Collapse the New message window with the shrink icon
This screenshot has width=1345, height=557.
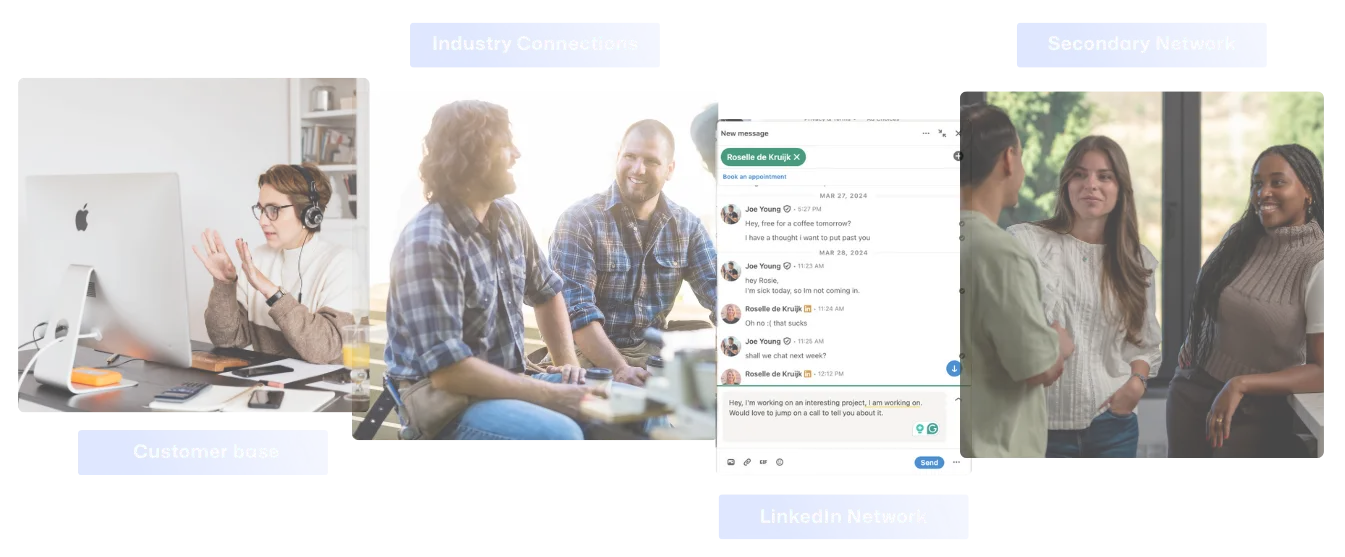click(942, 133)
